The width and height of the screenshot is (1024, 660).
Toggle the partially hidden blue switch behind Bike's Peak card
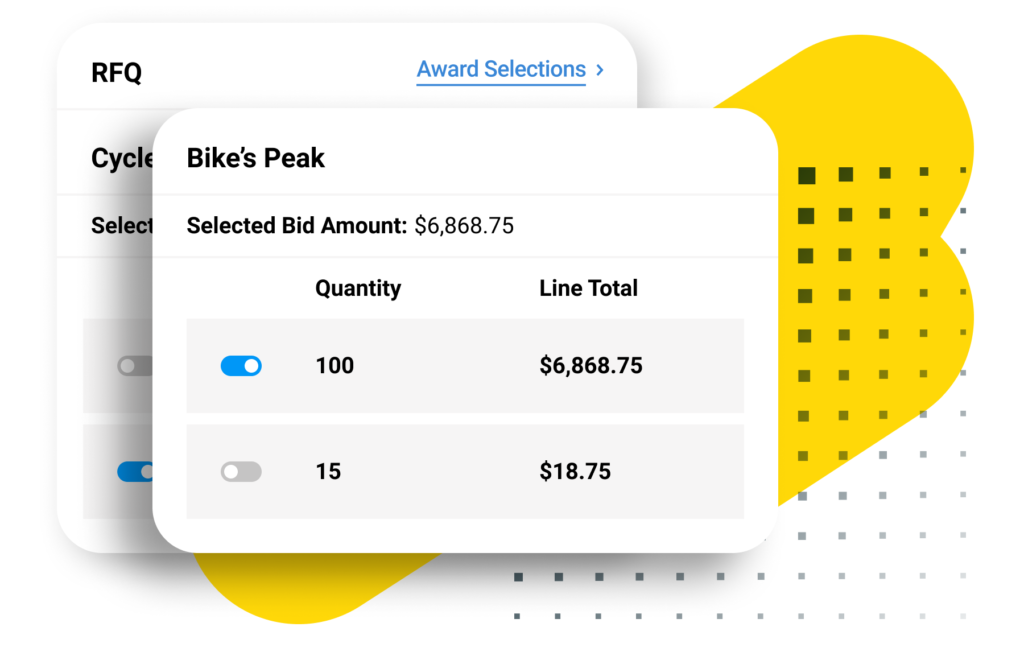click(135, 471)
